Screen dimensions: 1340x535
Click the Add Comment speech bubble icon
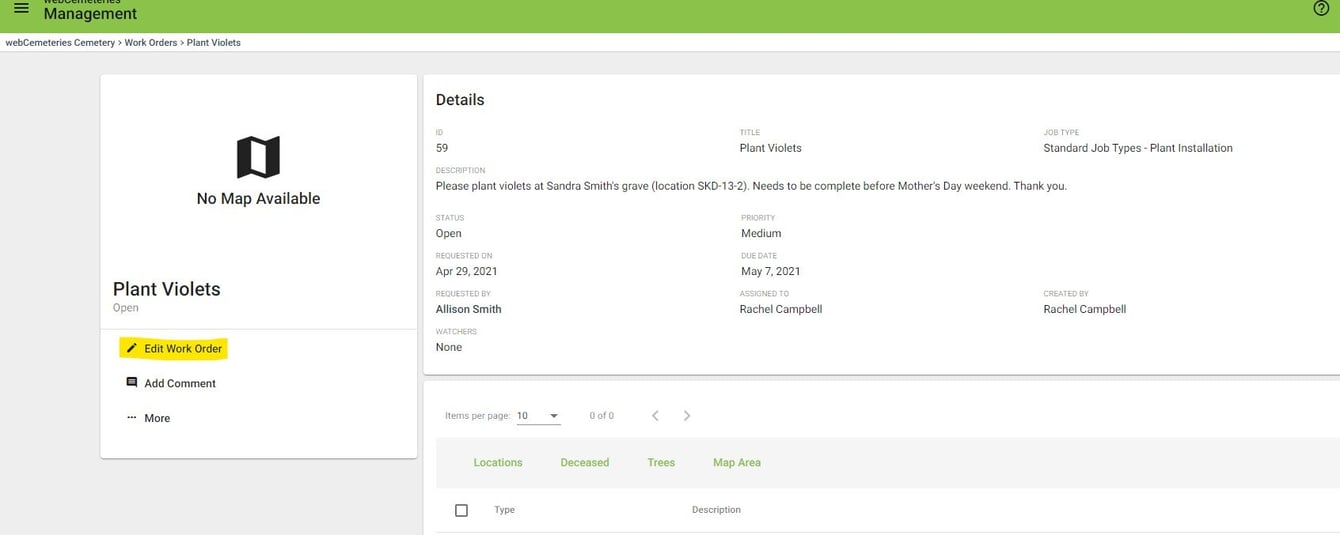(131, 383)
